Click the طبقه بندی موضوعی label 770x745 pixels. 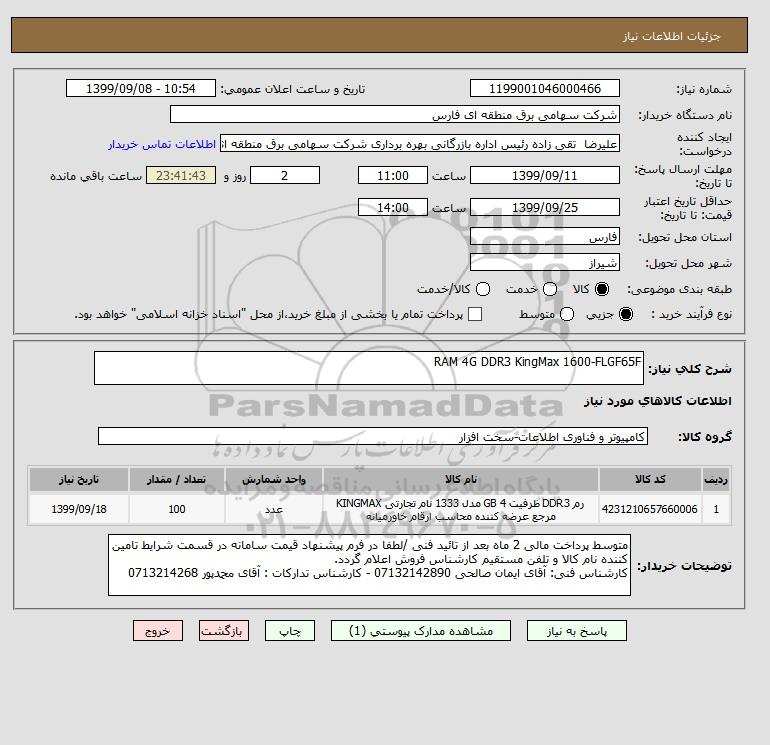[679, 290]
